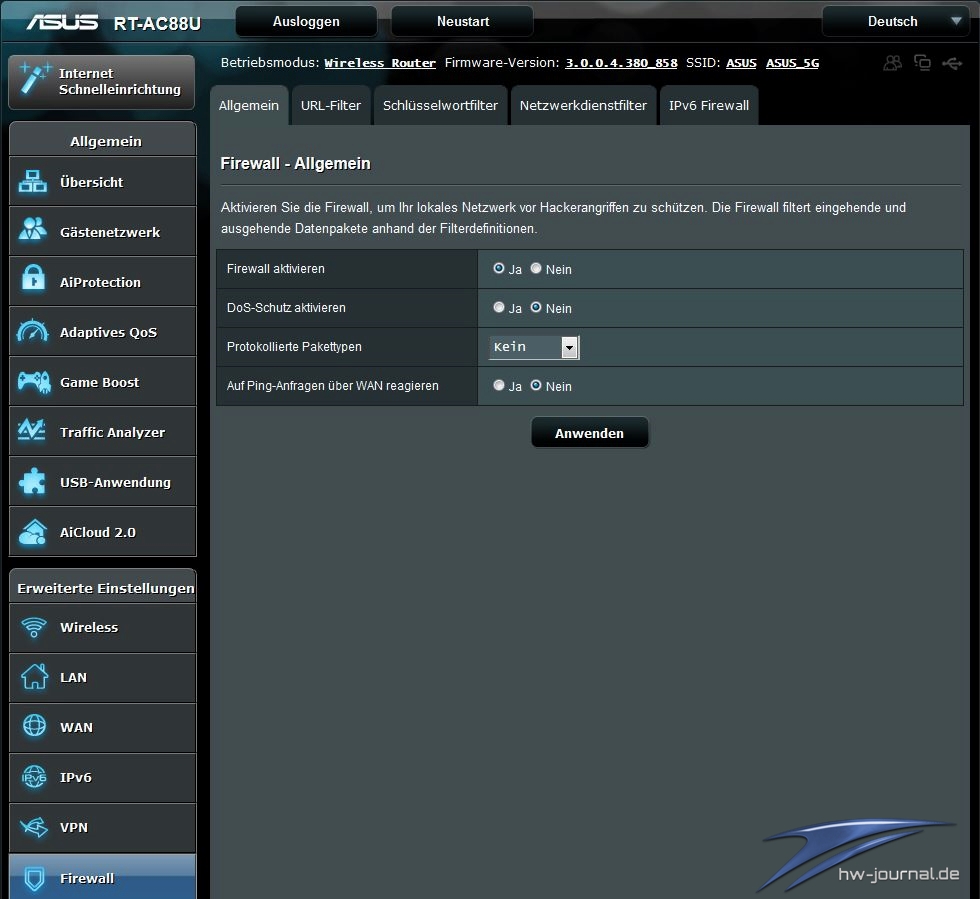Open the Protokollierte Pakettypen dropdown
980x899 pixels.
[534, 347]
